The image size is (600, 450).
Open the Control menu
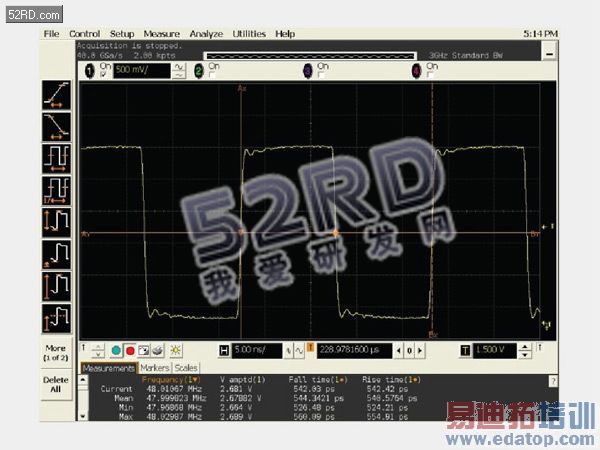pyautogui.click(x=85, y=34)
